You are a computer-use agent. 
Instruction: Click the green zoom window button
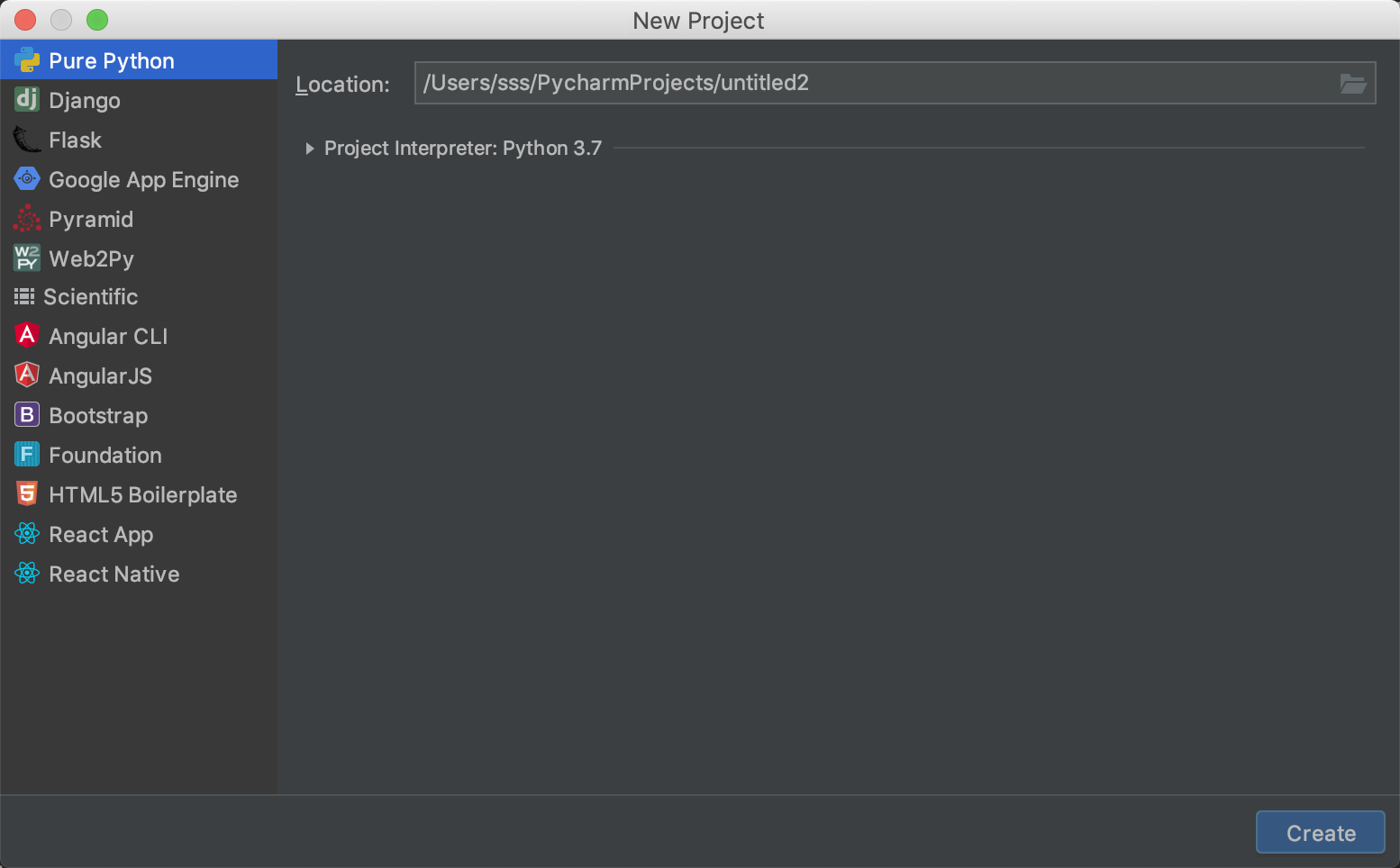coord(97,20)
